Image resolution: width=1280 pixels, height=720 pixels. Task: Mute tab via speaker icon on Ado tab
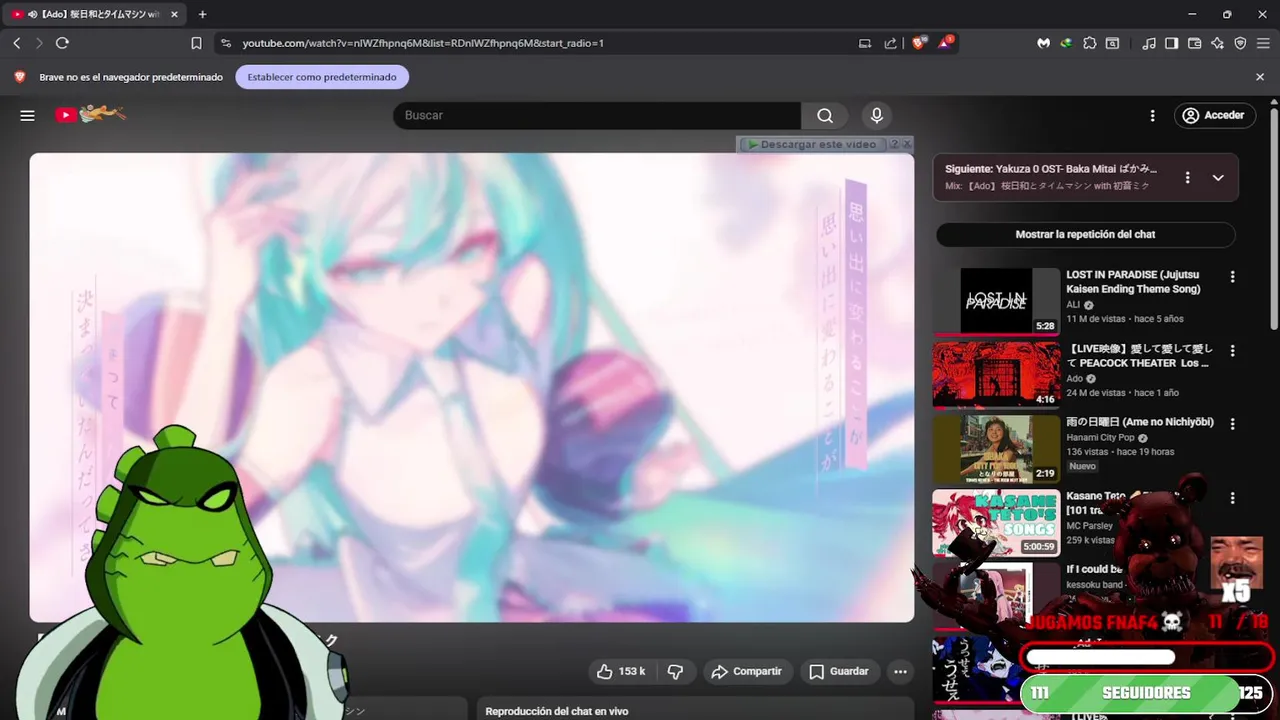[x=33, y=14]
